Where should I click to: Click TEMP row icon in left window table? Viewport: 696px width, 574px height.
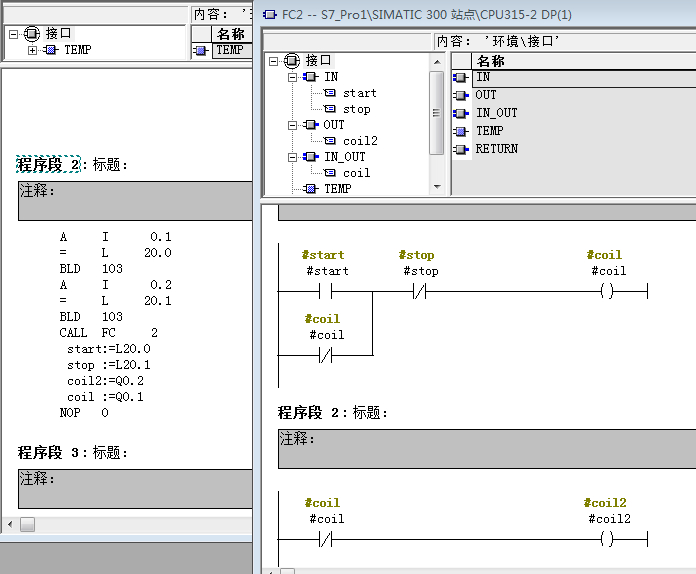pos(201,51)
